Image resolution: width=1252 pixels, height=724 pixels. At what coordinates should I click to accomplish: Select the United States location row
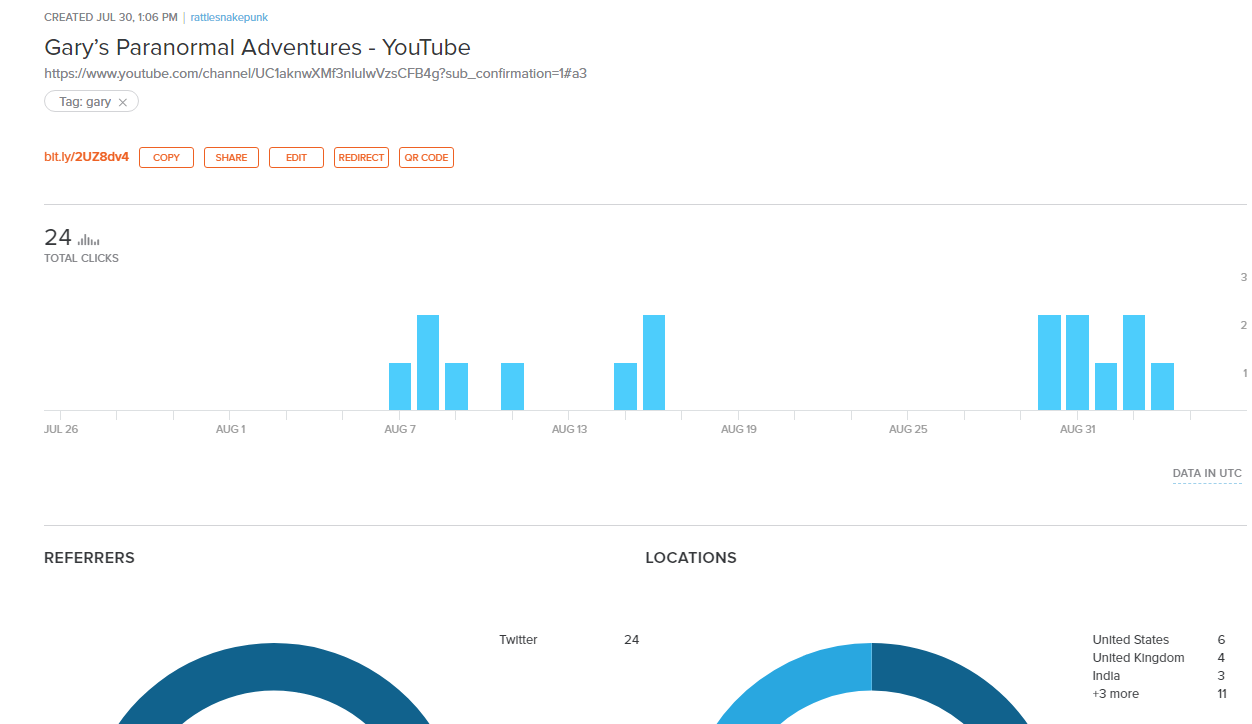[1158, 640]
